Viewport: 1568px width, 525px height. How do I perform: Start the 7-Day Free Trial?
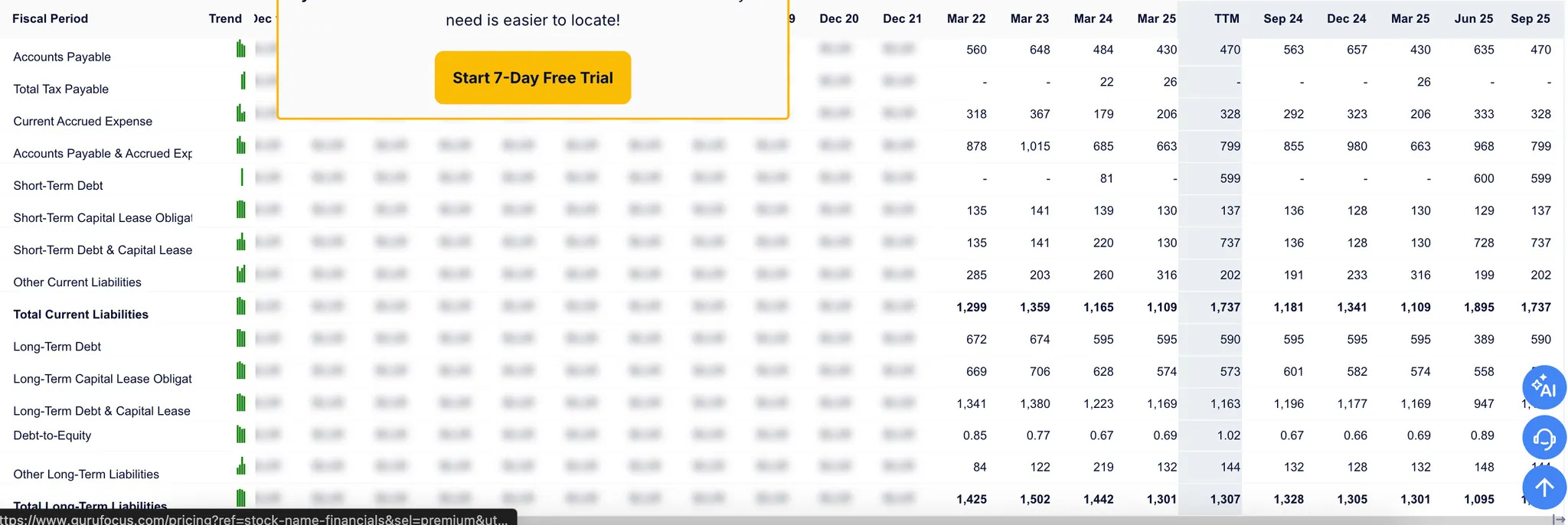click(533, 77)
